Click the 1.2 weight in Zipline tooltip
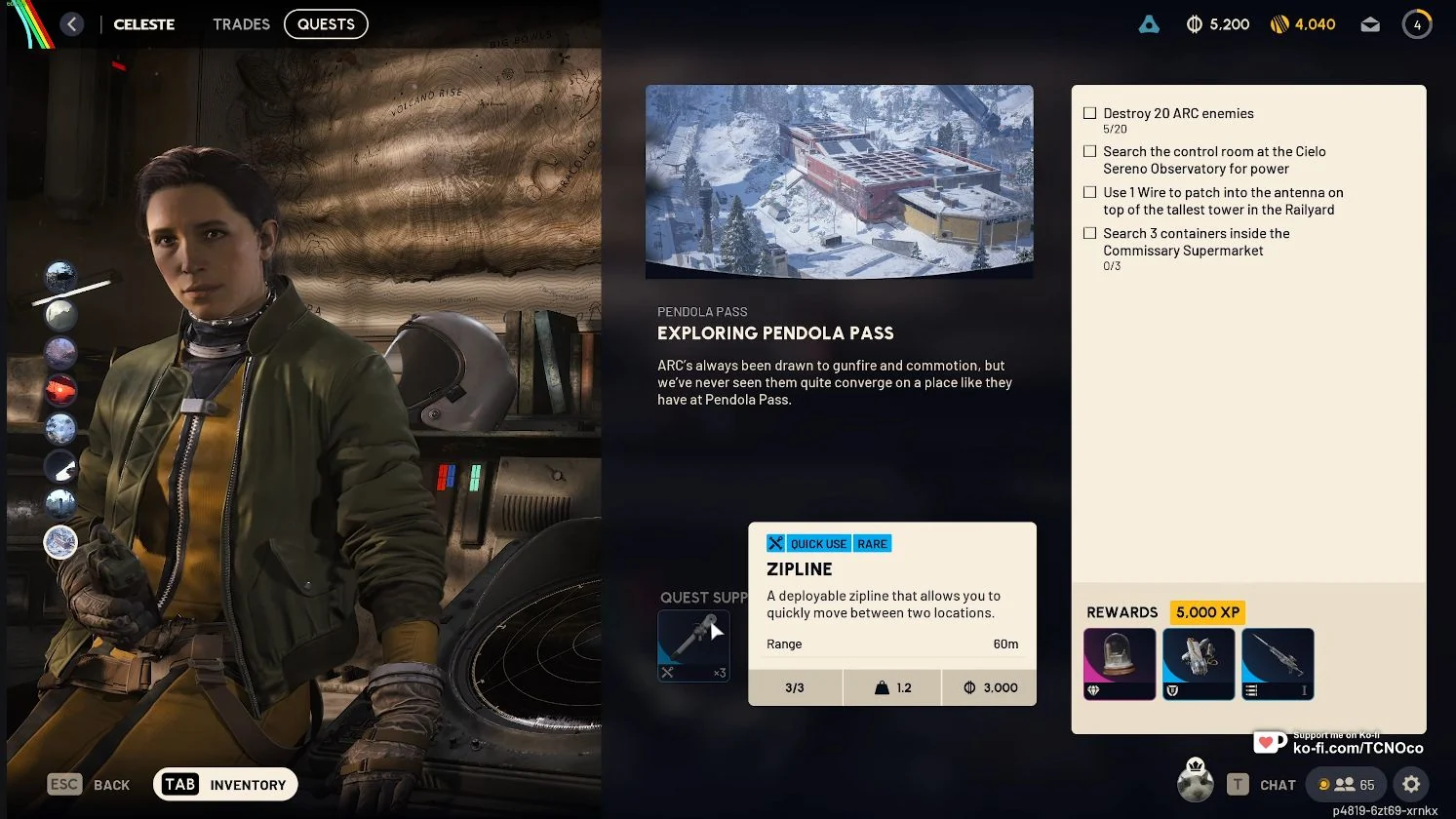Screen dimensions: 1456x819 click(892, 687)
